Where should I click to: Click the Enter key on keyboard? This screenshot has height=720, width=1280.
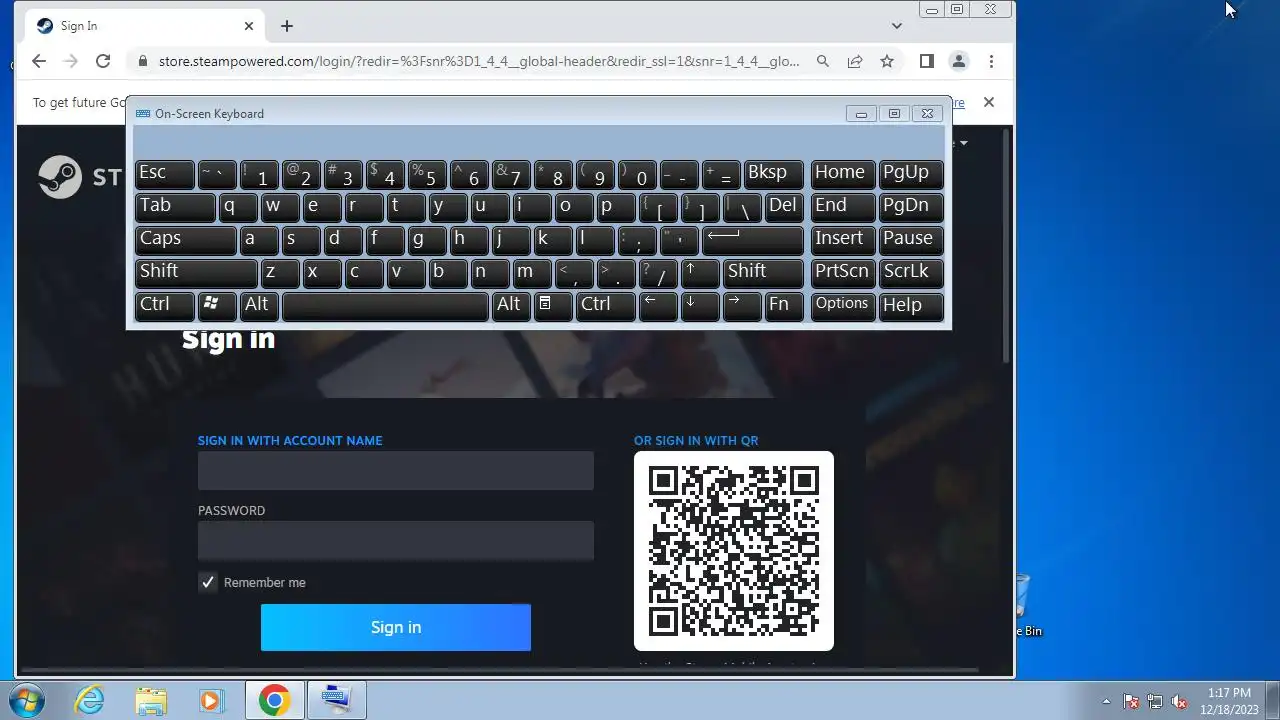[752, 239]
